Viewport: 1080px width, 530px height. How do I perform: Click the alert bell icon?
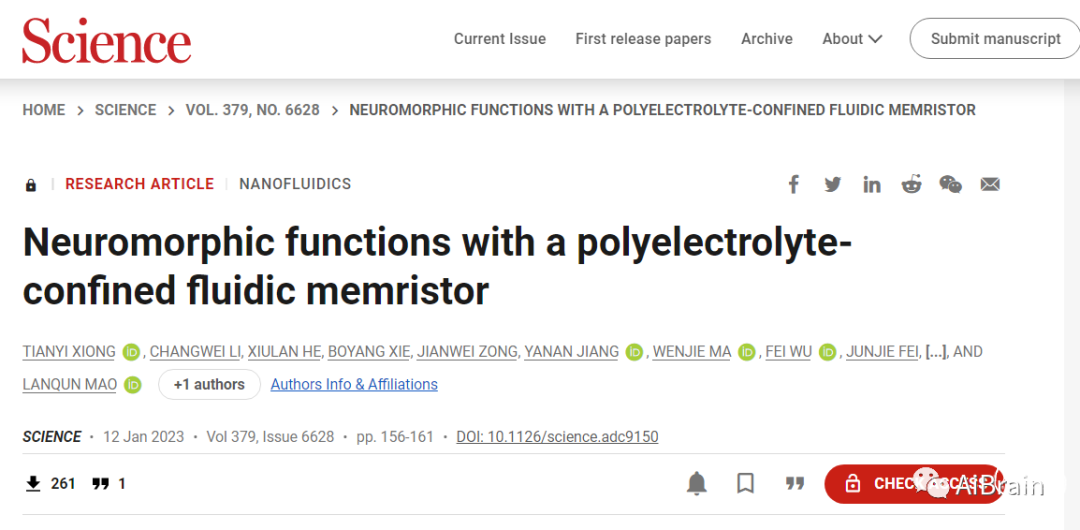pyautogui.click(x=697, y=484)
